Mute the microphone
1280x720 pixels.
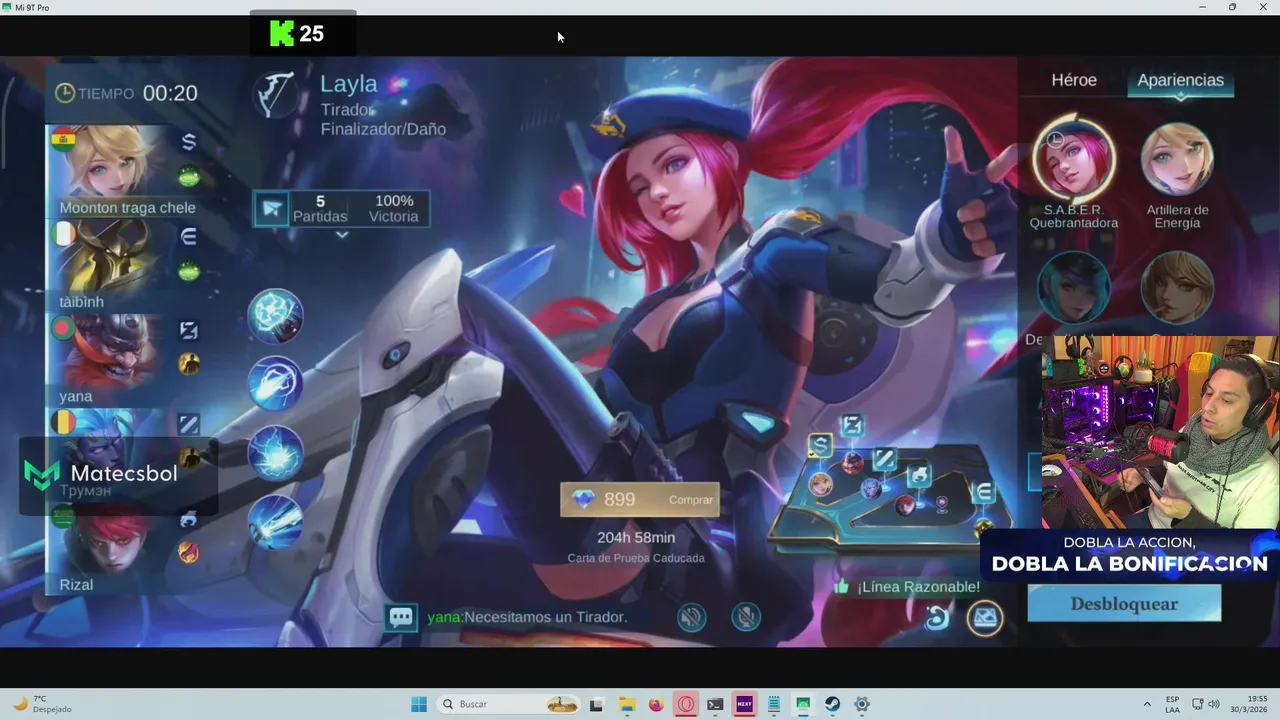click(x=746, y=618)
